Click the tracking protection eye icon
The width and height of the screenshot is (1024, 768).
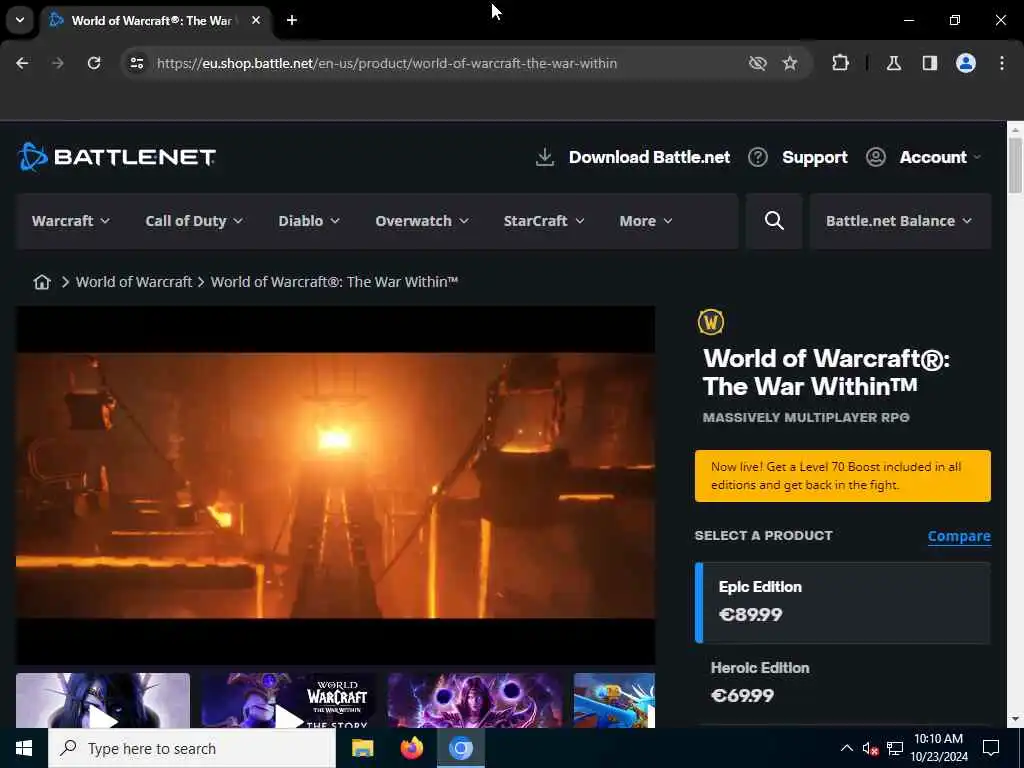758,63
